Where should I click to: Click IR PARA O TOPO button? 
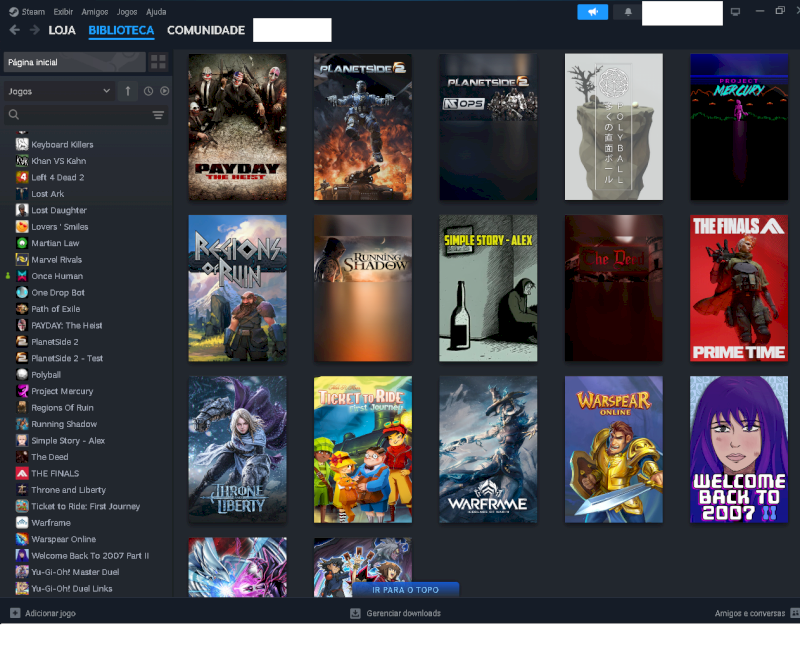click(406, 590)
